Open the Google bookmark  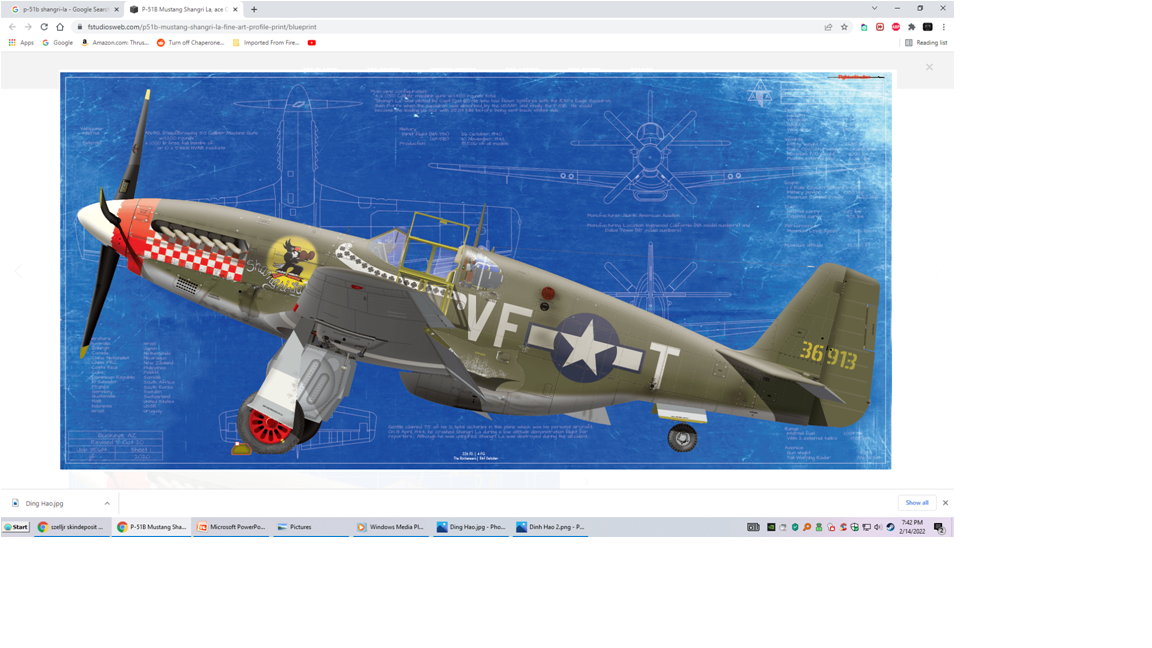pos(57,43)
